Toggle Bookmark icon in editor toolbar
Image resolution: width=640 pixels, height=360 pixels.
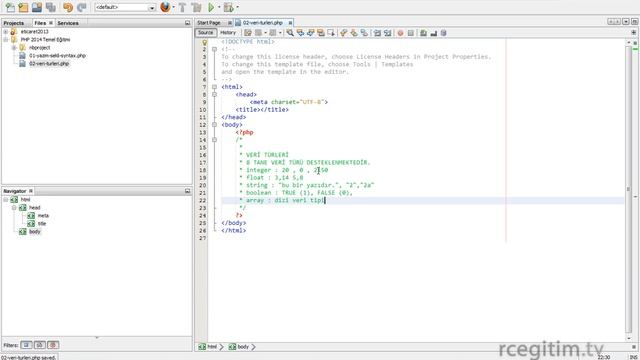364,33
